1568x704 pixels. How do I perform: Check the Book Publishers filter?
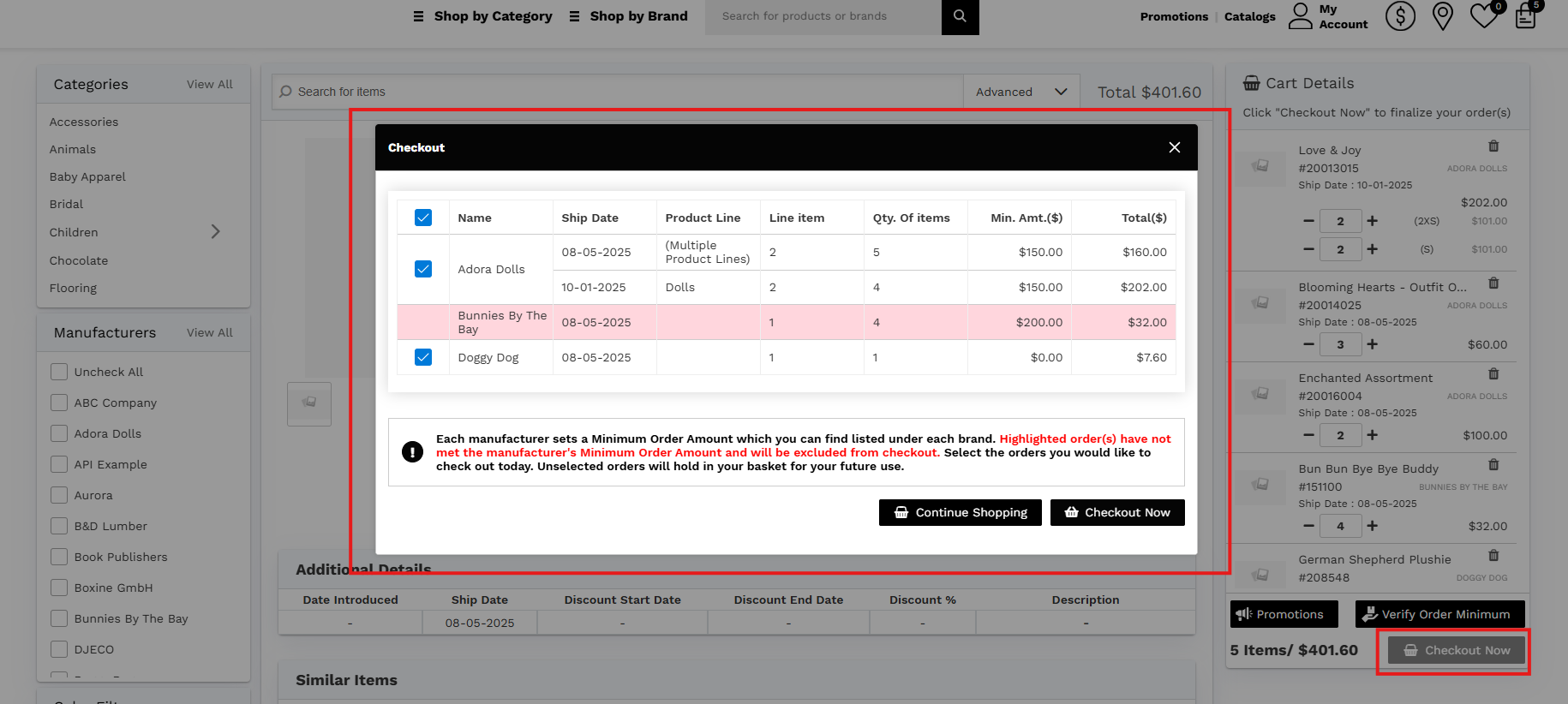(x=59, y=557)
